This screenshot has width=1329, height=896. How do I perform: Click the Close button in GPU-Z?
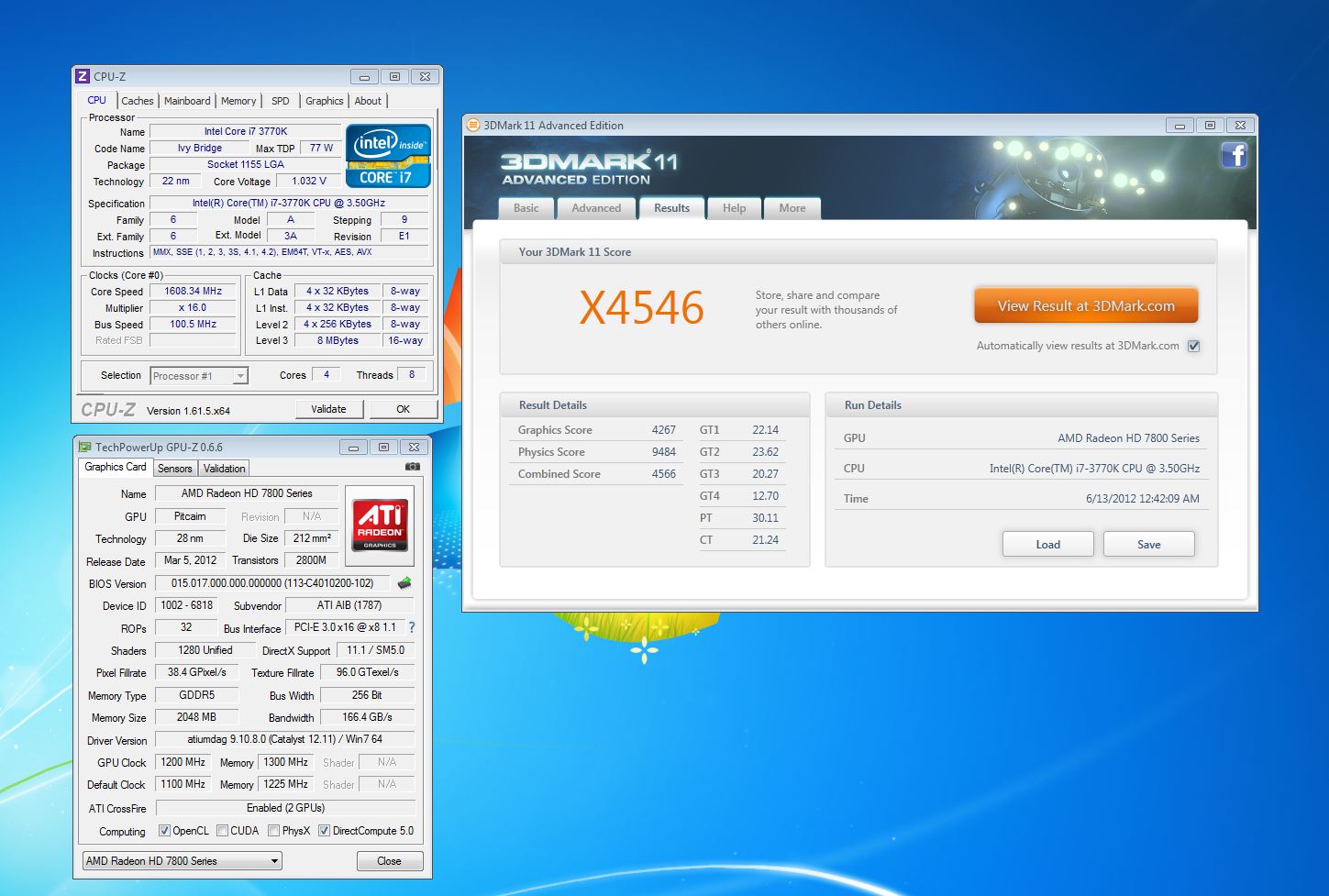[389, 861]
